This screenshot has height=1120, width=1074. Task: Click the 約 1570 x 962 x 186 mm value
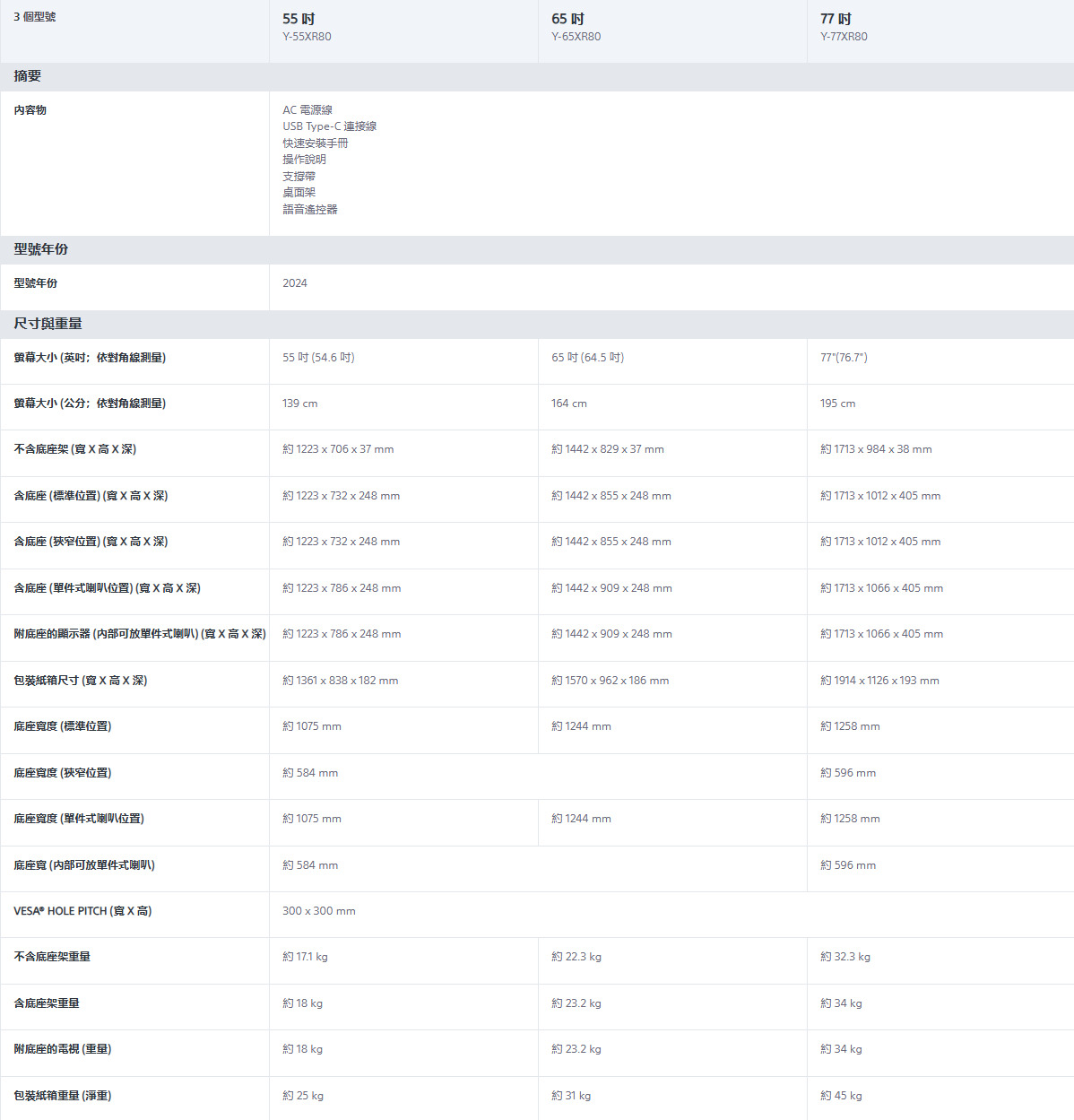click(610, 681)
